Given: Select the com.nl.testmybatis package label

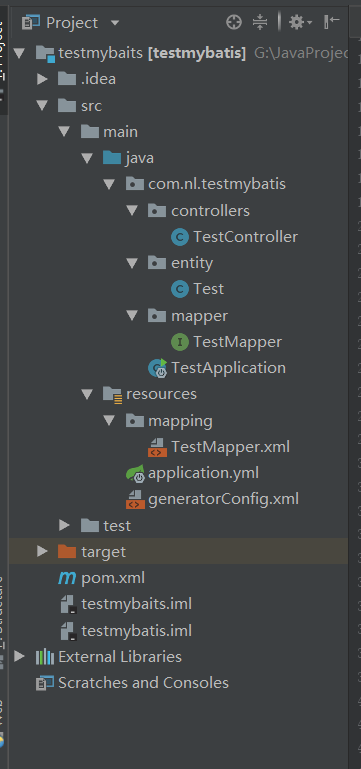Looking at the screenshot, I should [x=217, y=184].
